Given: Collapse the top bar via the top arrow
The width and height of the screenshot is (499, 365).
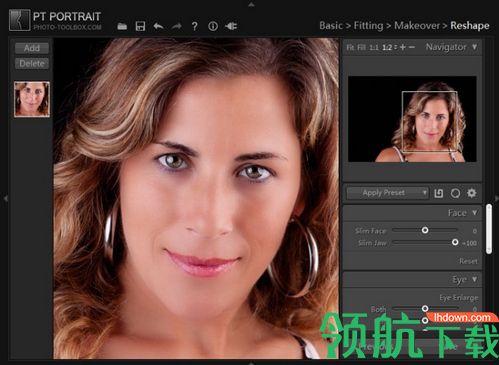Looking at the screenshot, I should click(251, 4).
